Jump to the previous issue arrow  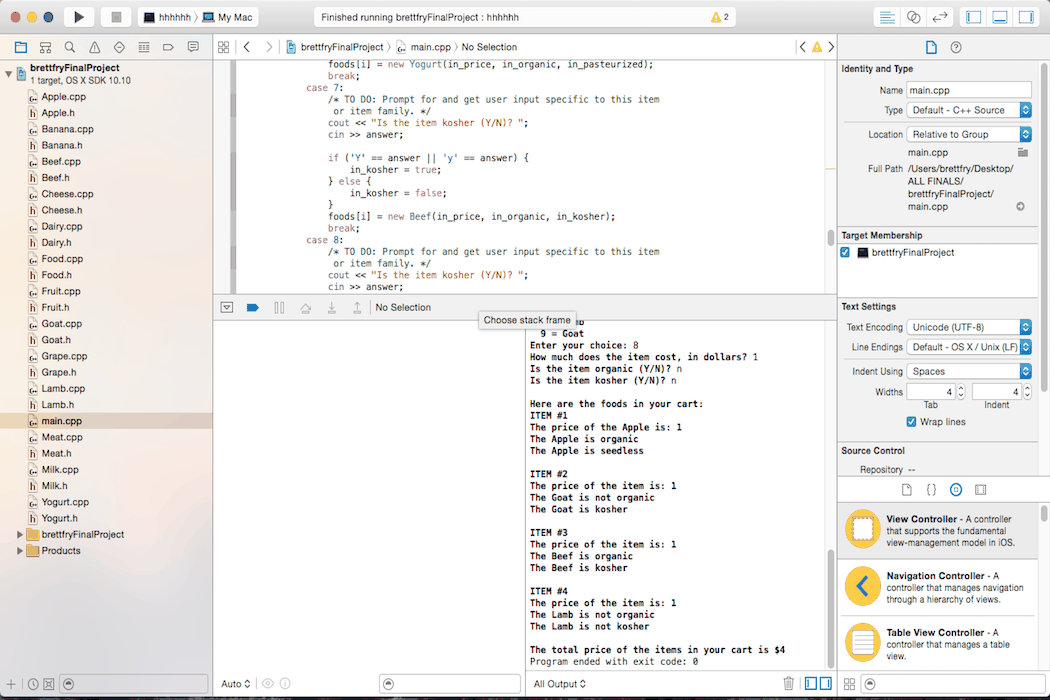[x=802, y=47]
